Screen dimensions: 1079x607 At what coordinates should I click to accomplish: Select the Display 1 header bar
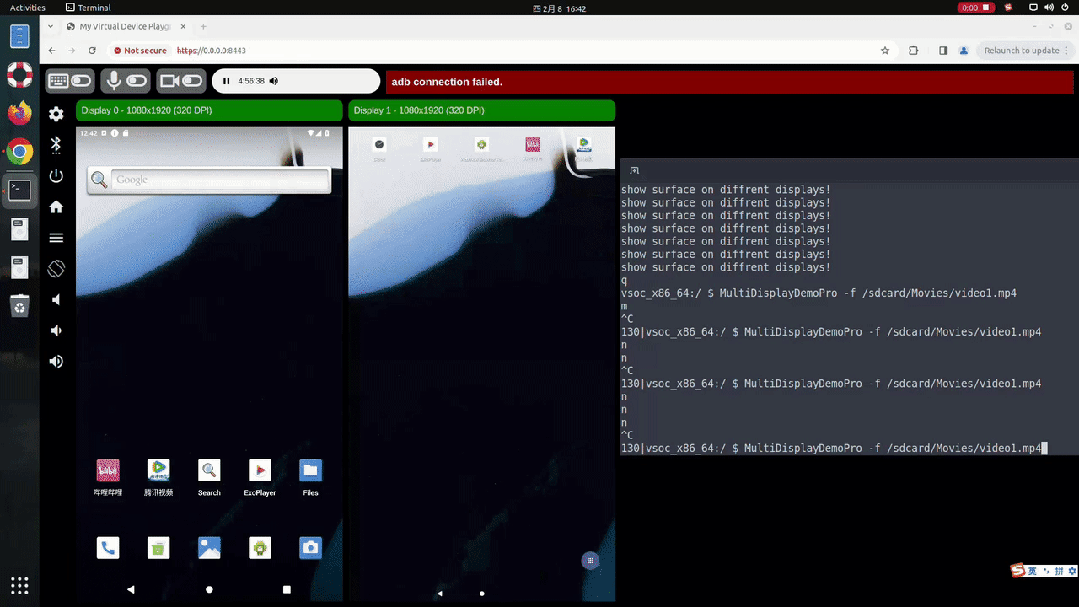click(x=482, y=110)
